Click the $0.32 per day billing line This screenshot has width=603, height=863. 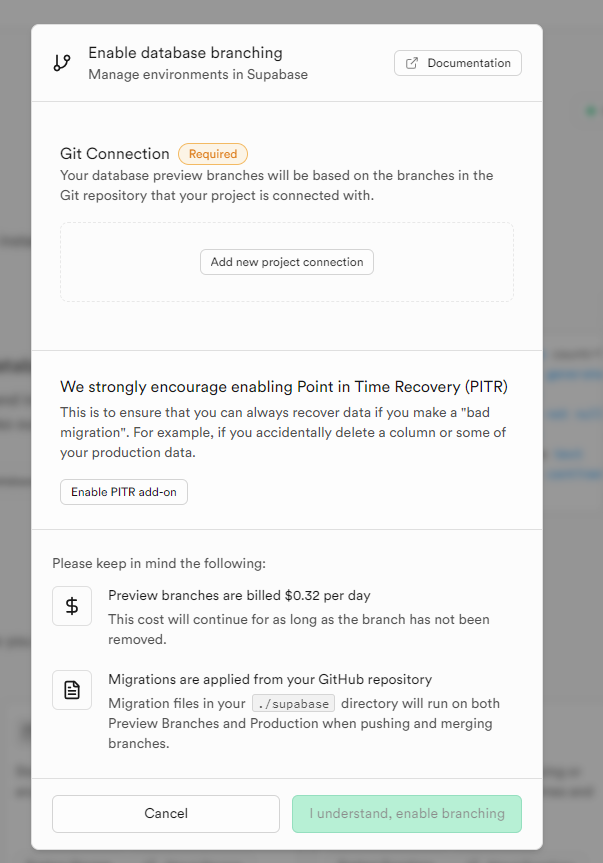(x=239, y=595)
